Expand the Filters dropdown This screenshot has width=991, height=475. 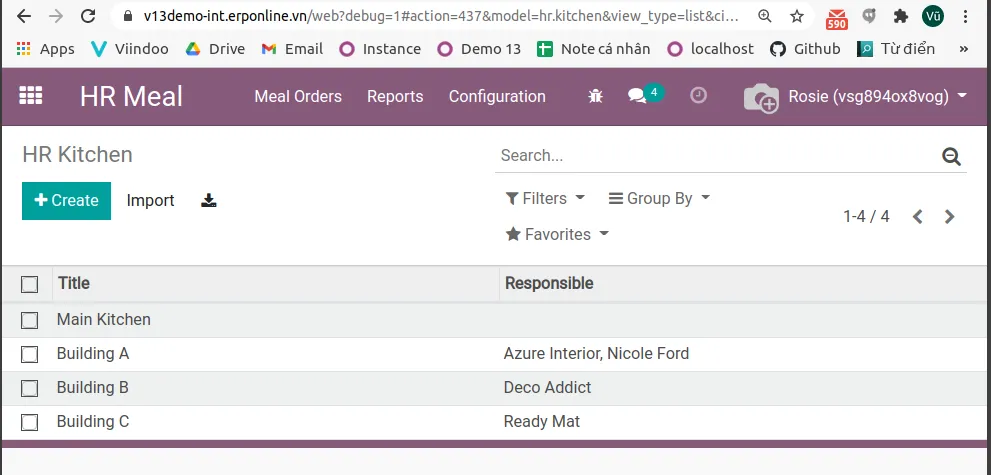click(545, 198)
